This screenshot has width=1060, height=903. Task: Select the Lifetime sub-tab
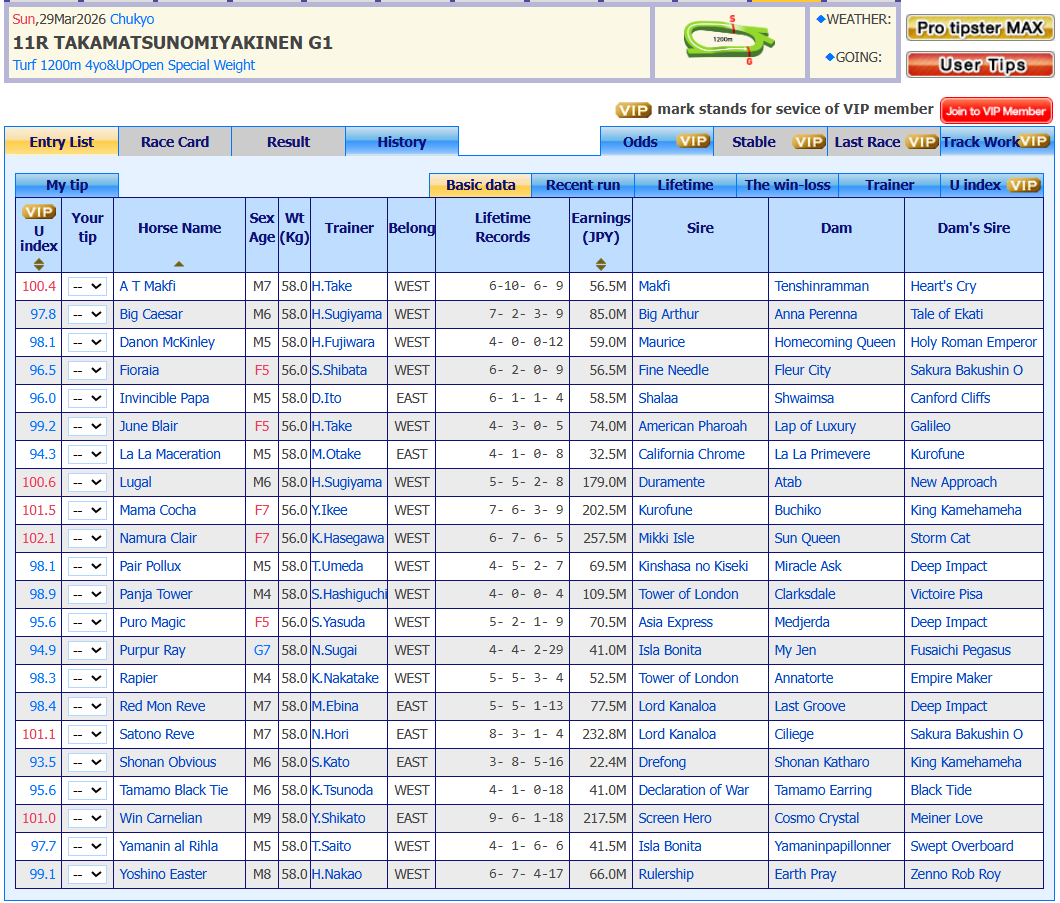tap(685, 185)
